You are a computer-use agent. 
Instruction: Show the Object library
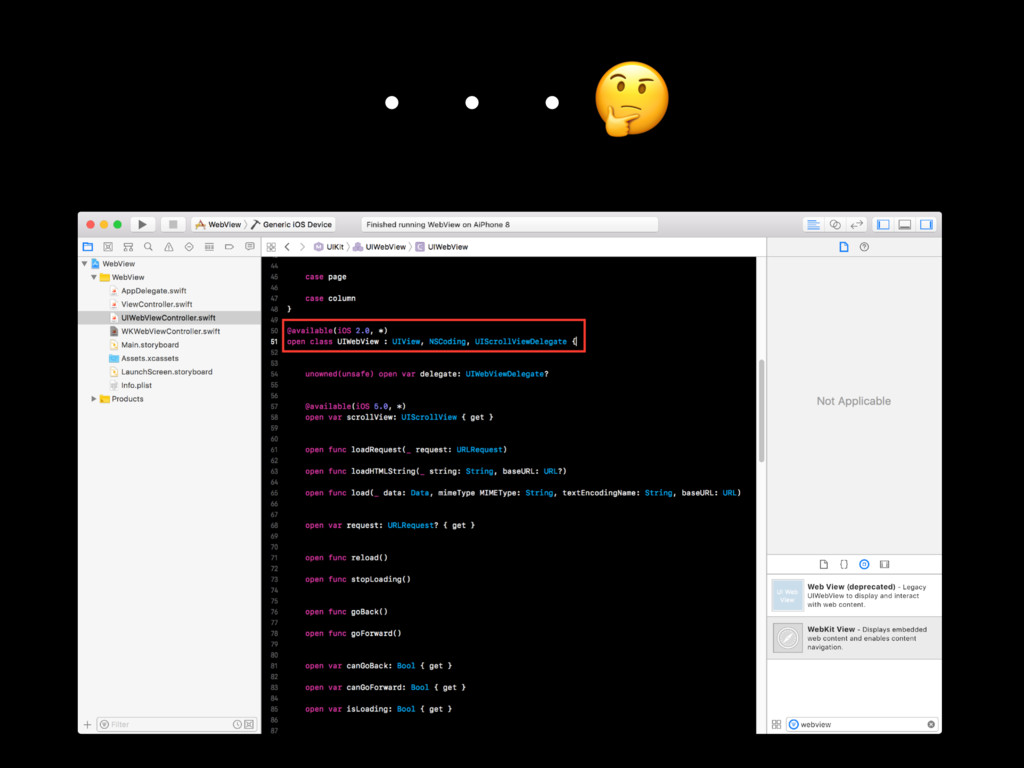coord(864,564)
